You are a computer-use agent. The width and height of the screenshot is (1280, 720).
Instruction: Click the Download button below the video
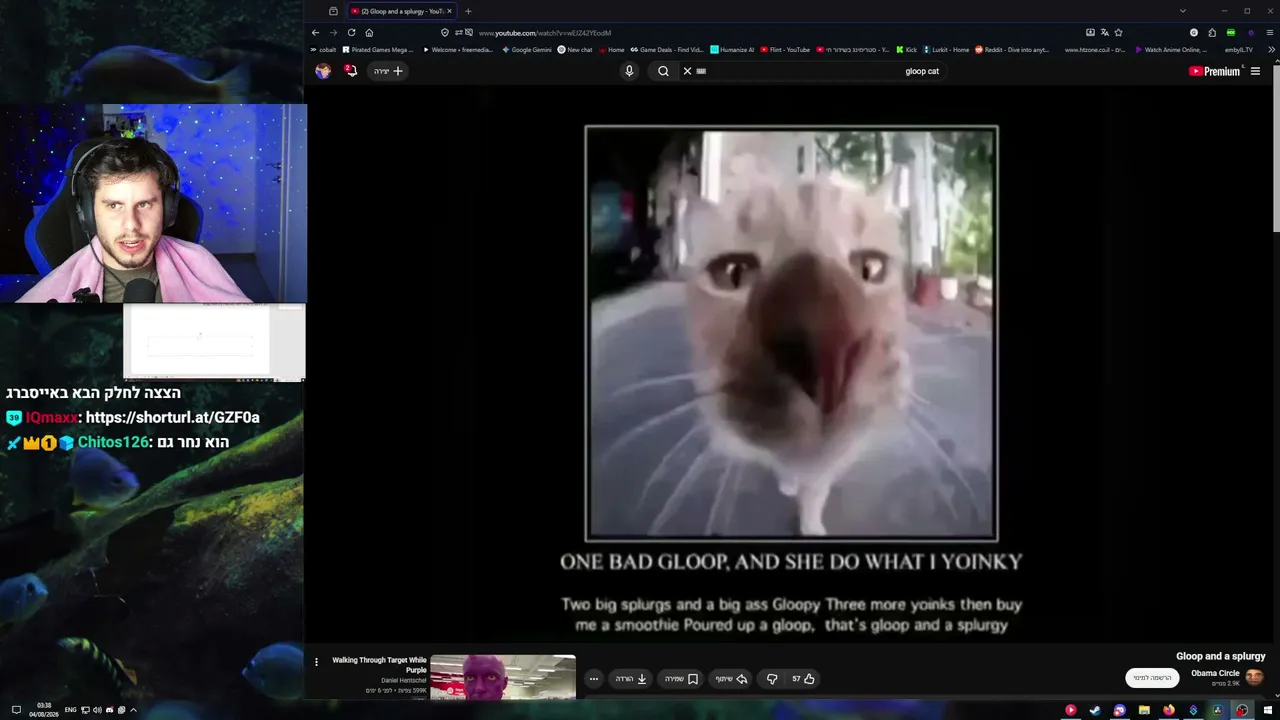tap(631, 679)
